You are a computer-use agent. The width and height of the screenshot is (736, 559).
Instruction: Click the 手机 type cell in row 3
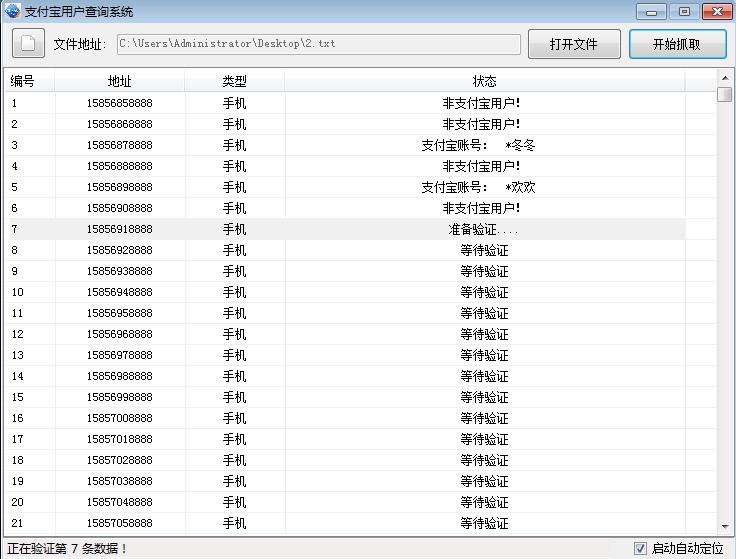(234, 145)
